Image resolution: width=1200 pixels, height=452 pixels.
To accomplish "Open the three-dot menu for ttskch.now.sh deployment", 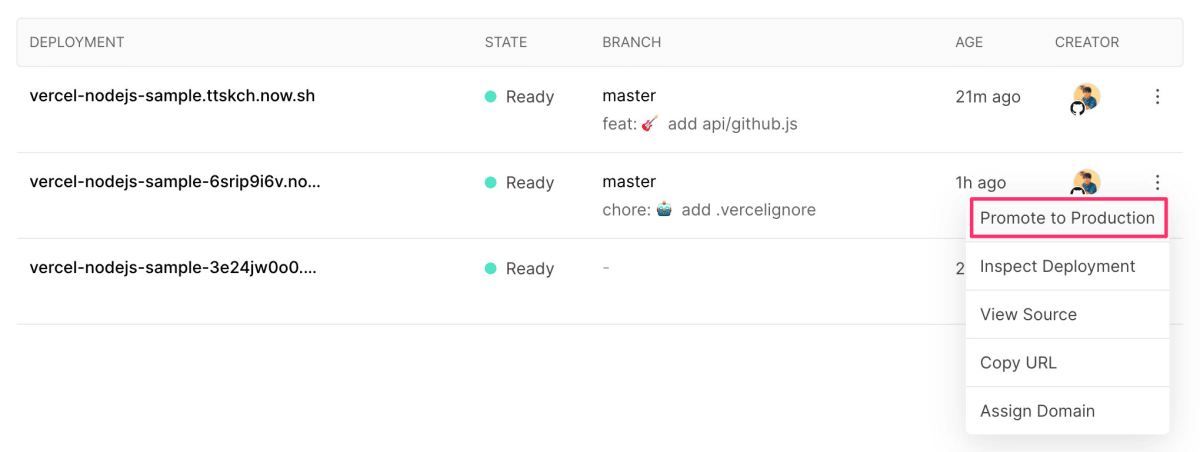I will [x=1157, y=97].
